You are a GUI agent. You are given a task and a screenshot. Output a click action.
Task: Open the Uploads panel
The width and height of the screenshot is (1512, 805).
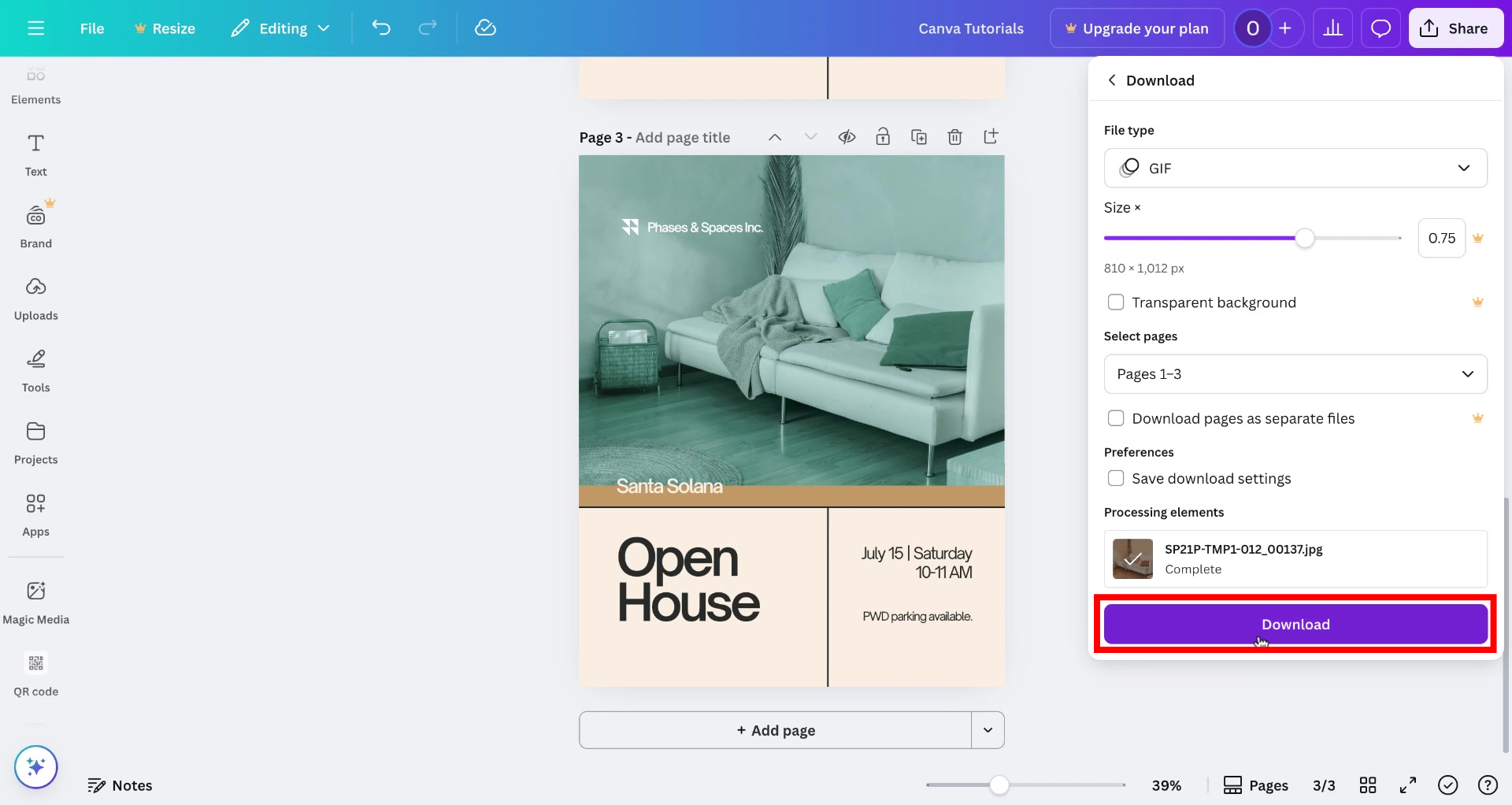35,297
